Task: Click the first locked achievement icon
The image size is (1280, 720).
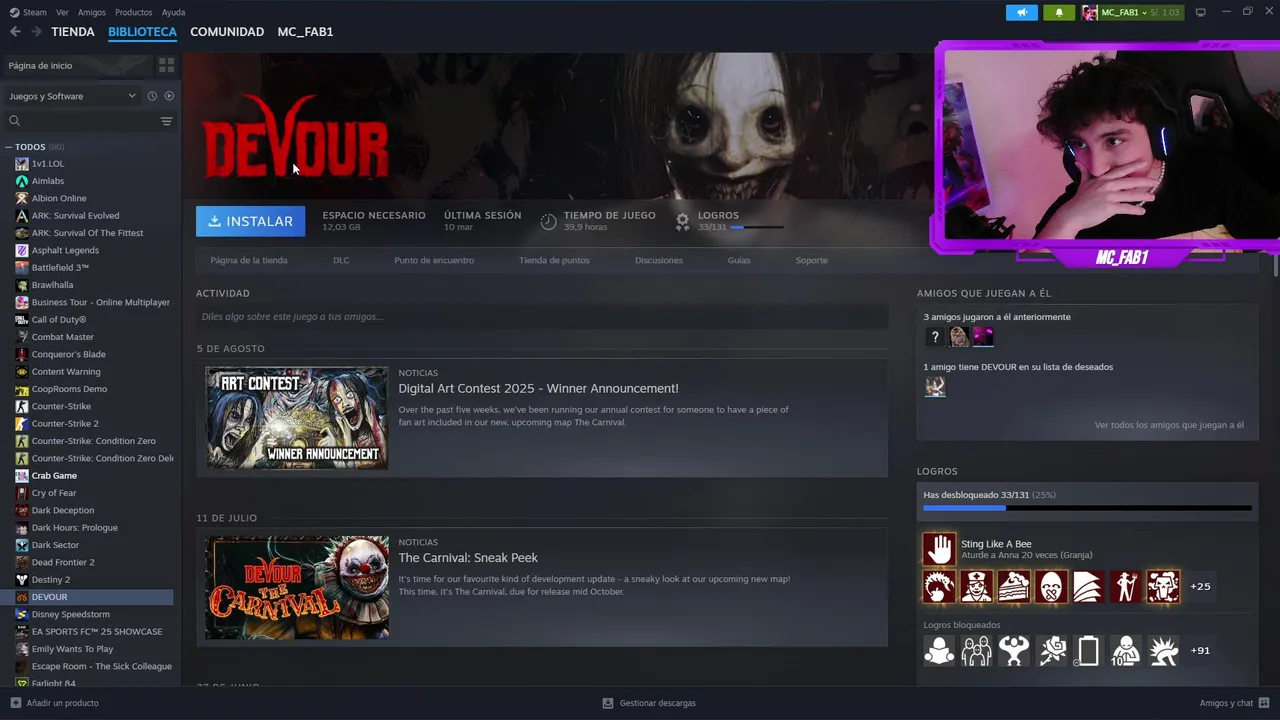Action: tap(939, 651)
